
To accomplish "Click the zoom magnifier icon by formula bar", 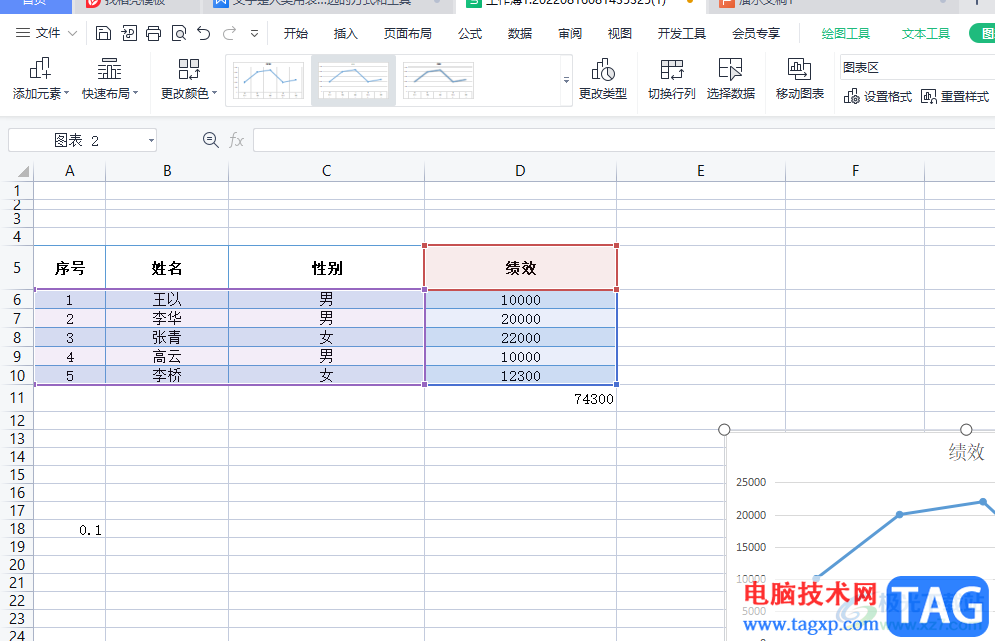I will click(211, 140).
